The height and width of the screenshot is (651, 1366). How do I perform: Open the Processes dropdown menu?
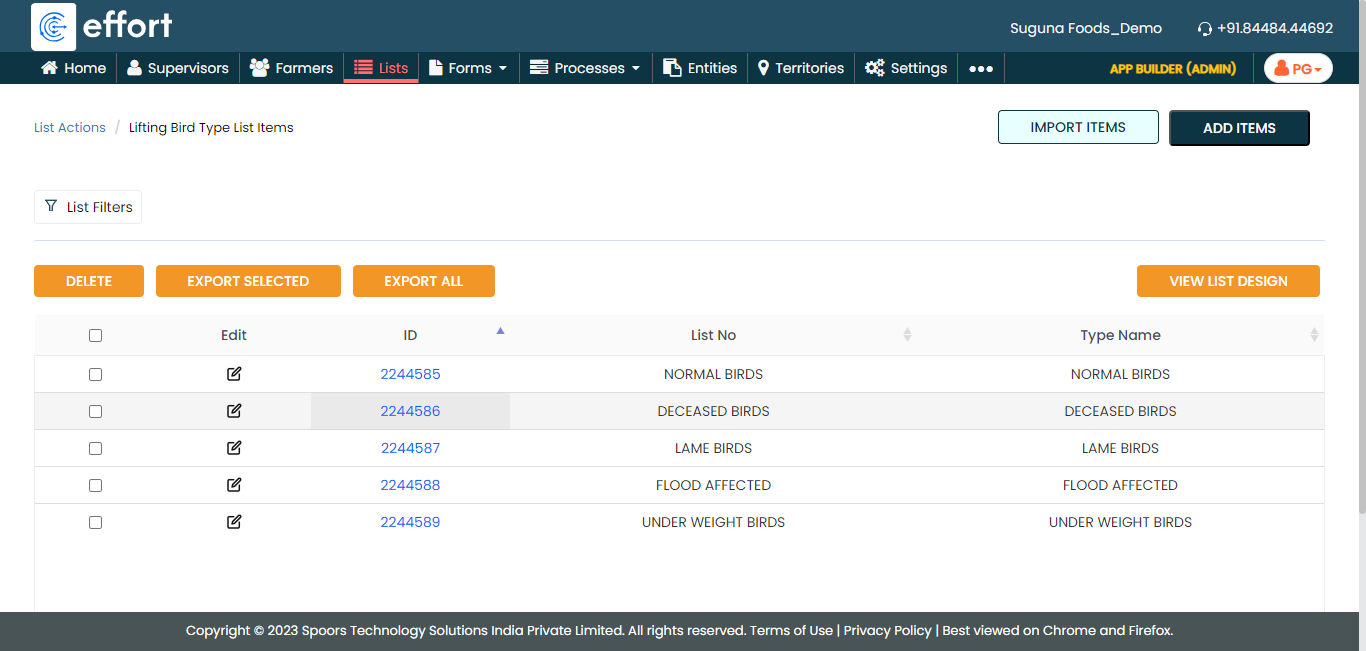pyautogui.click(x=585, y=68)
